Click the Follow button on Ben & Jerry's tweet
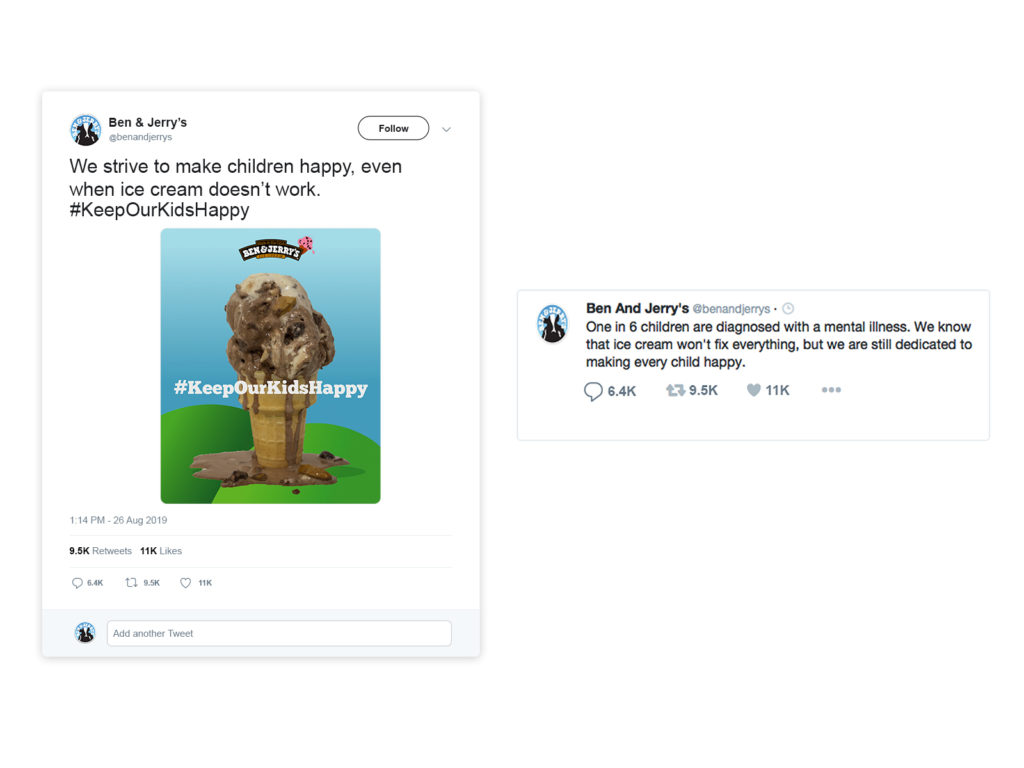The image size is (1024, 768). click(393, 128)
